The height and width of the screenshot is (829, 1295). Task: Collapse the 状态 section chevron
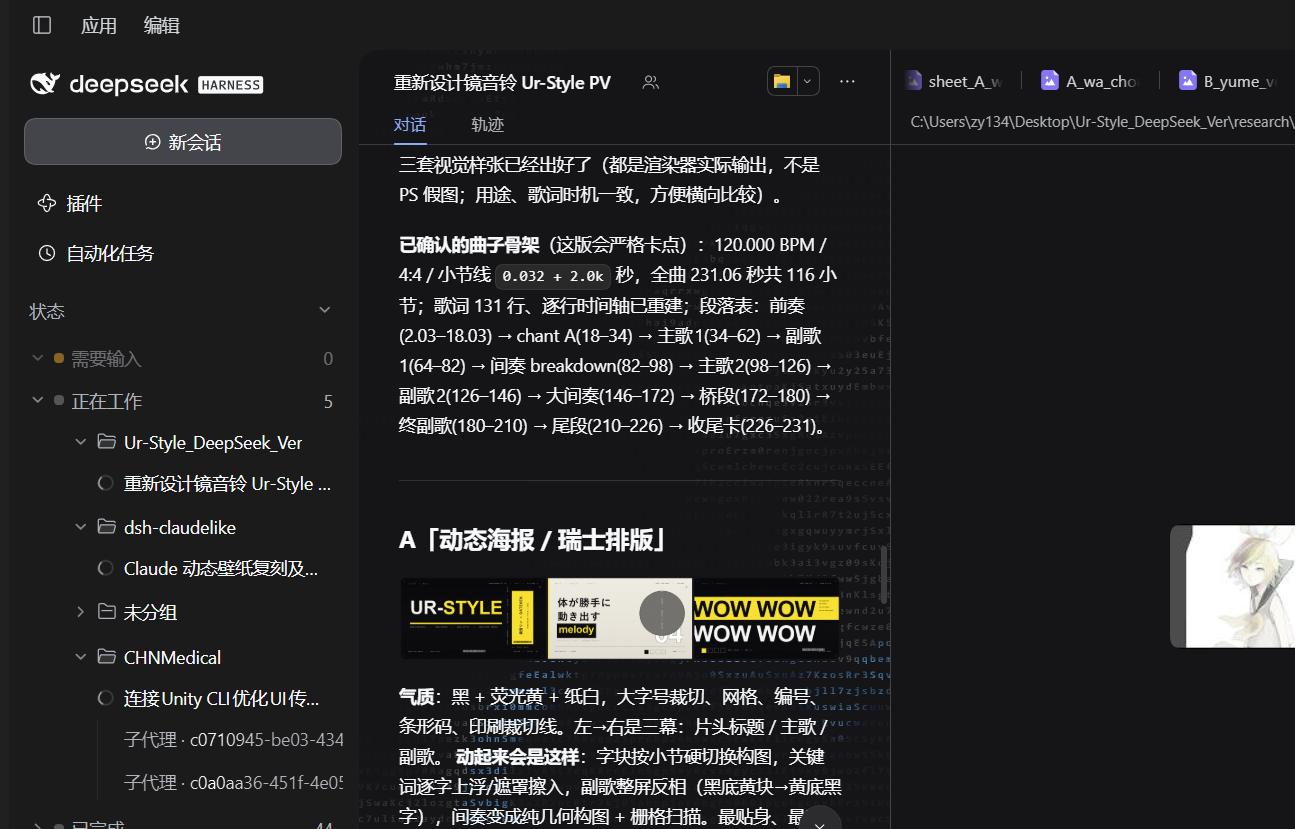(324, 311)
